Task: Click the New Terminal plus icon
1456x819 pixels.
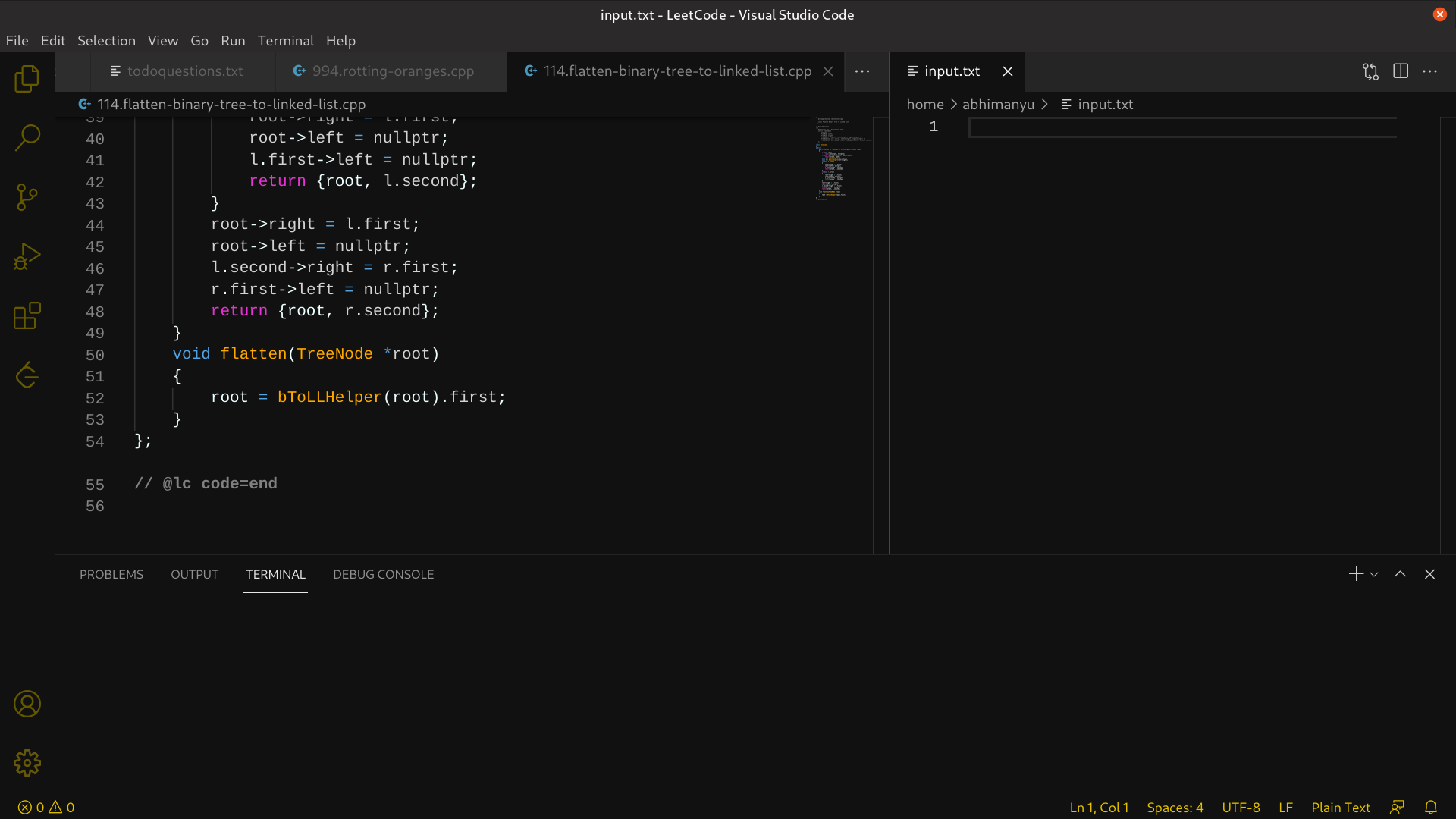Action: (x=1356, y=574)
